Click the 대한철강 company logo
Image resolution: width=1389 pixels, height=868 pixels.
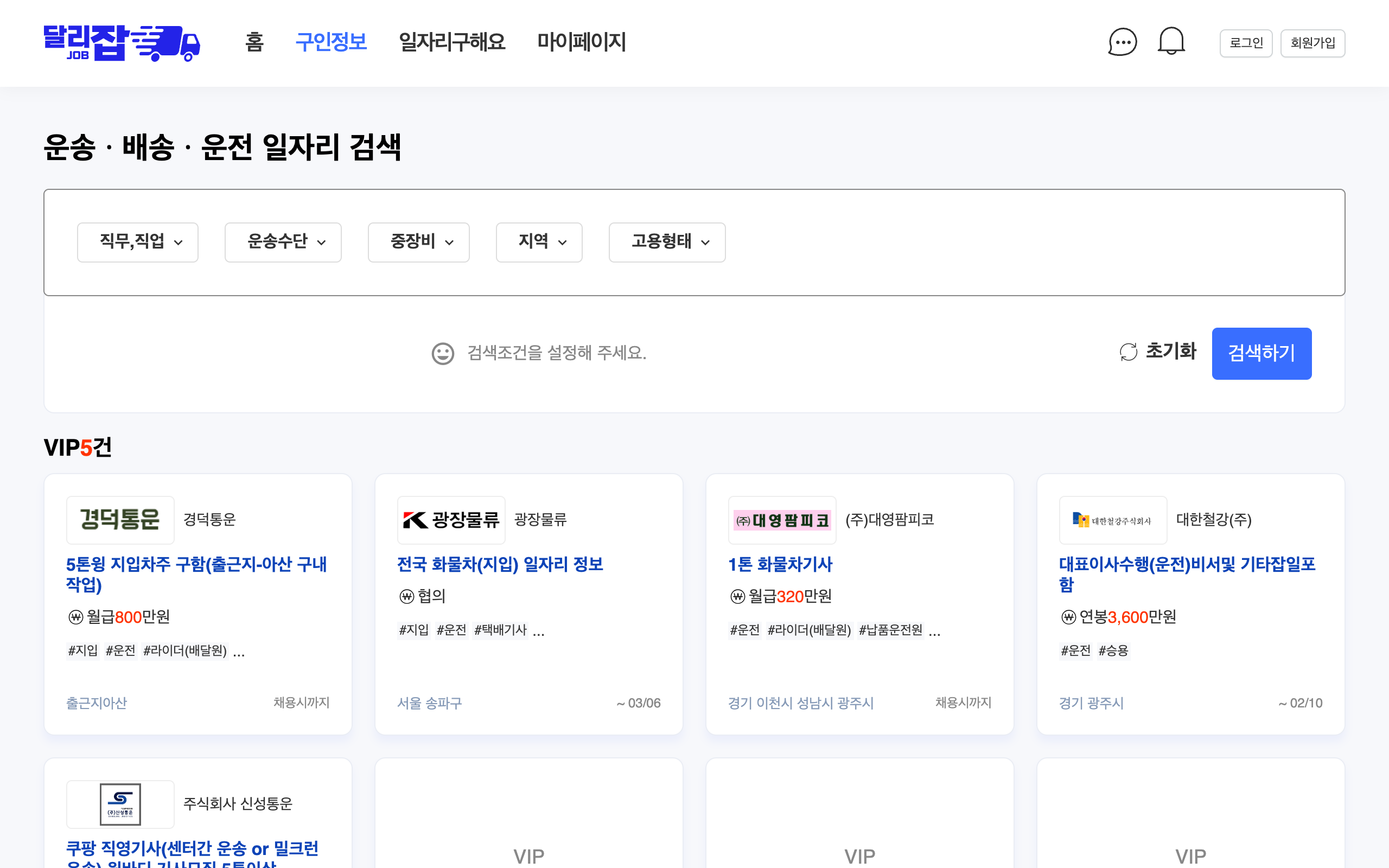pyautogui.click(x=1112, y=520)
